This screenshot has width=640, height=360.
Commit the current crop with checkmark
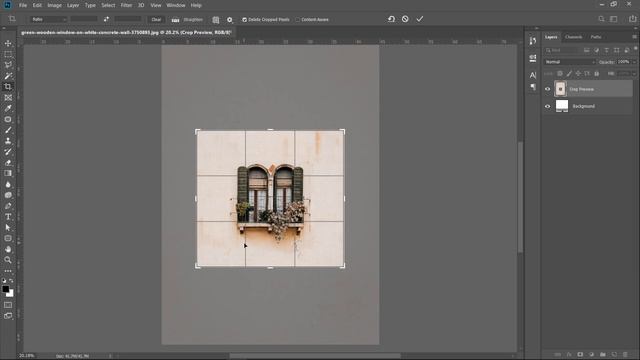420,19
